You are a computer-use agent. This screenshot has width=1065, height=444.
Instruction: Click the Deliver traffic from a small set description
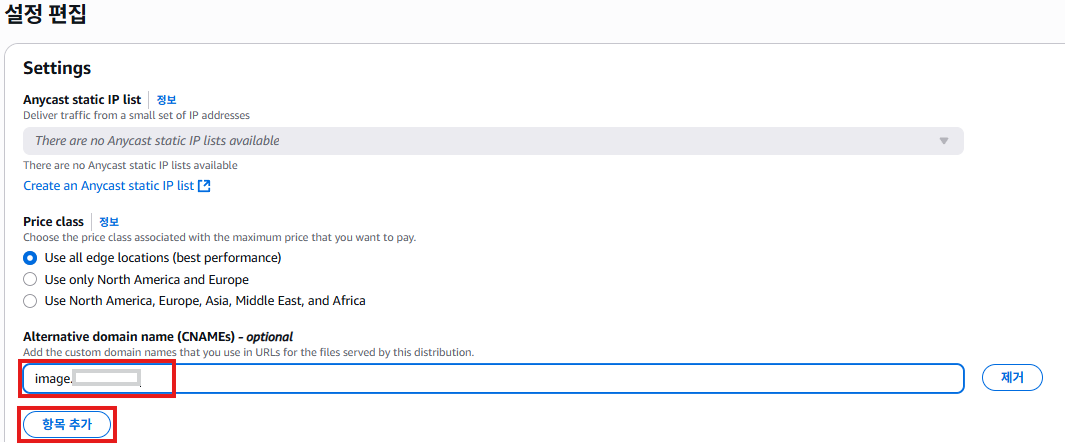pyautogui.click(x=137, y=116)
